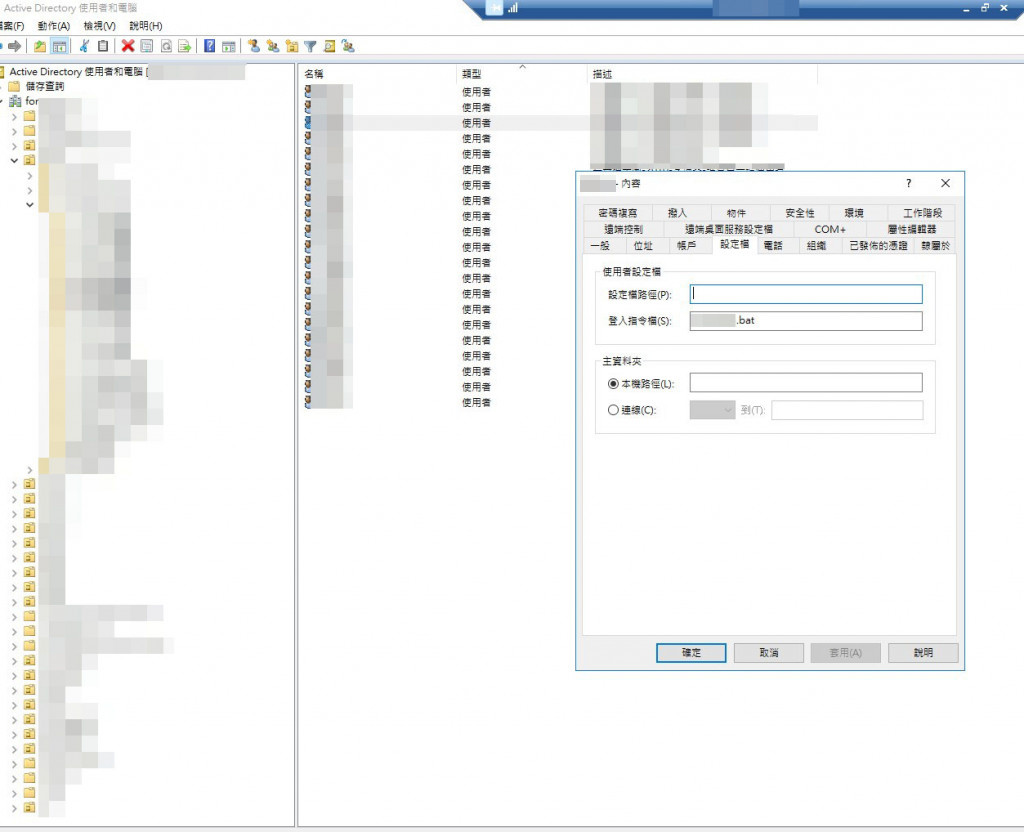The height and width of the screenshot is (832, 1024).
Task: Select the 本機路徑(L) radio button
Action: click(x=613, y=383)
